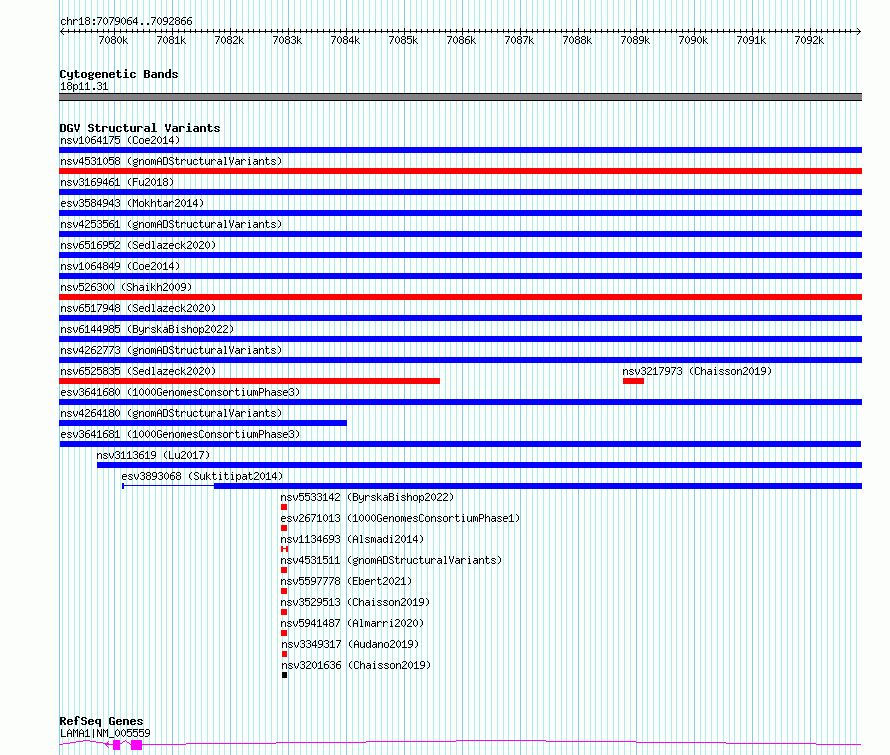Select the red nsv6525835 Sedlazeck2020 bar
890x755 pixels.
tap(249, 381)
